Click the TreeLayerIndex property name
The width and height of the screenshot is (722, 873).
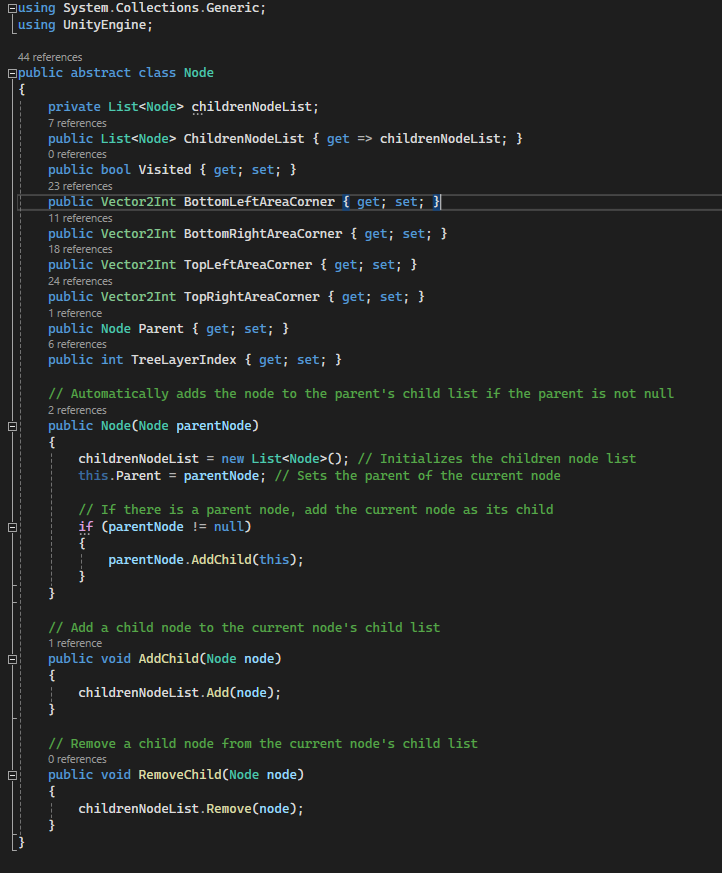tap(184, 360)
